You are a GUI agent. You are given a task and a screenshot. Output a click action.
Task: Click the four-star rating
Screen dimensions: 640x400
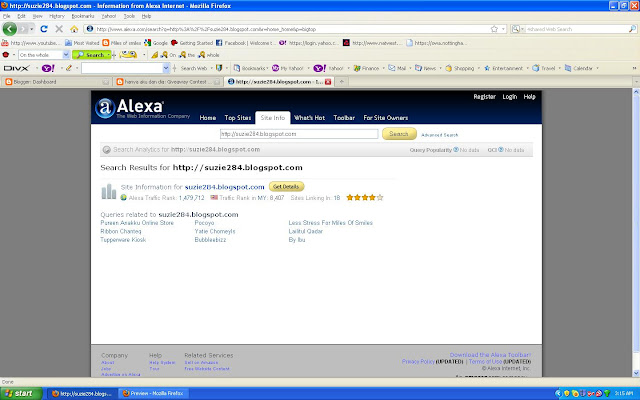(x=364, y=198)
